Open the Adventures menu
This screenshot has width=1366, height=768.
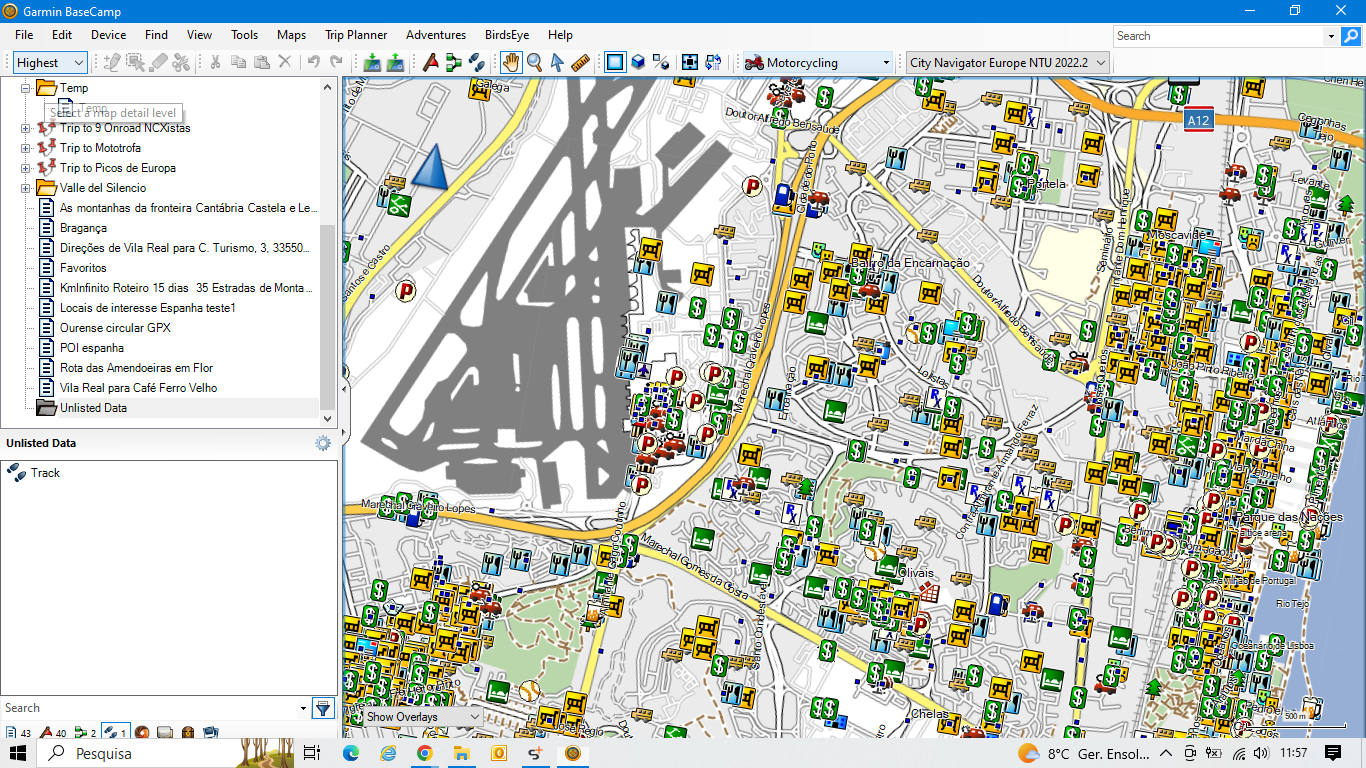coord(436,35)
